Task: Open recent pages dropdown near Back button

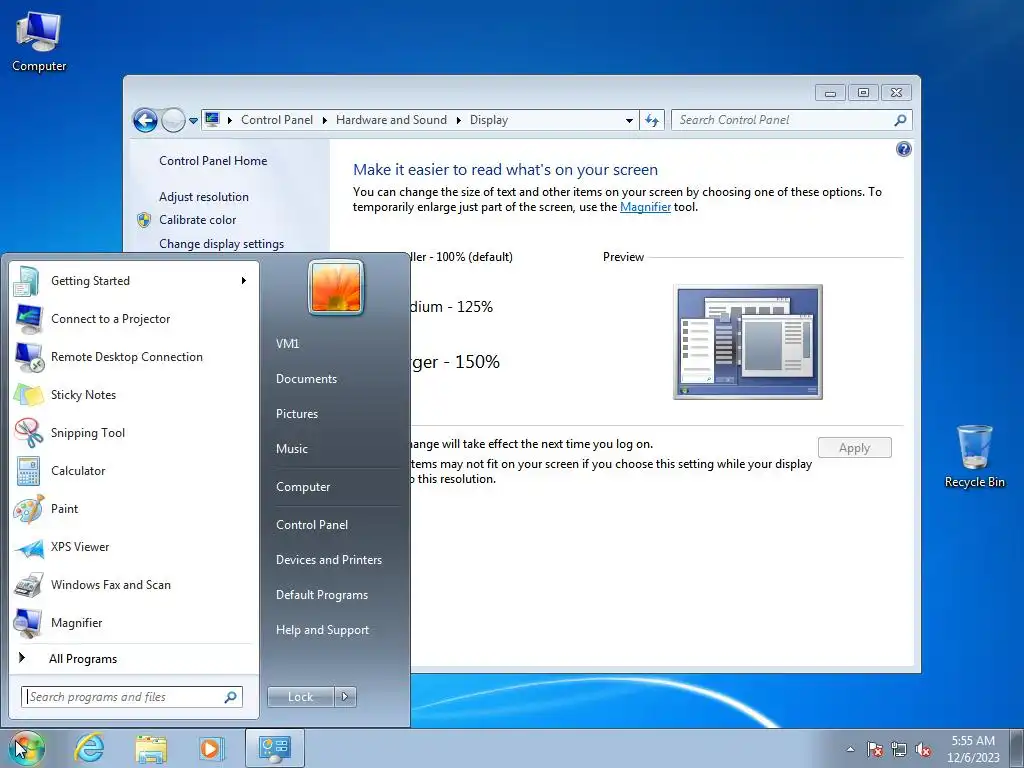Action: coord(193,121)
